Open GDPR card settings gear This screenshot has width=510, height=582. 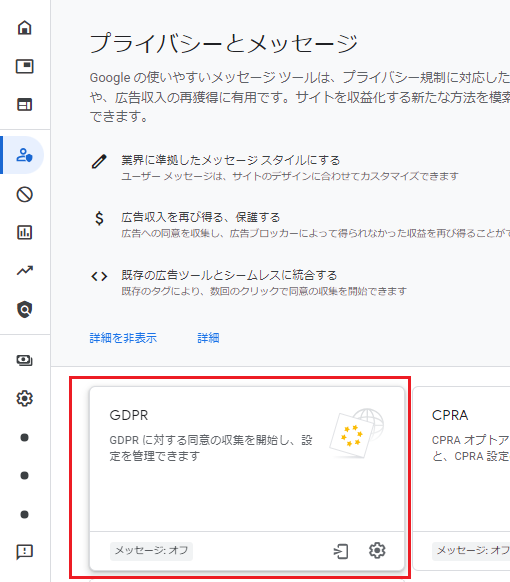[x=377, y=550]
